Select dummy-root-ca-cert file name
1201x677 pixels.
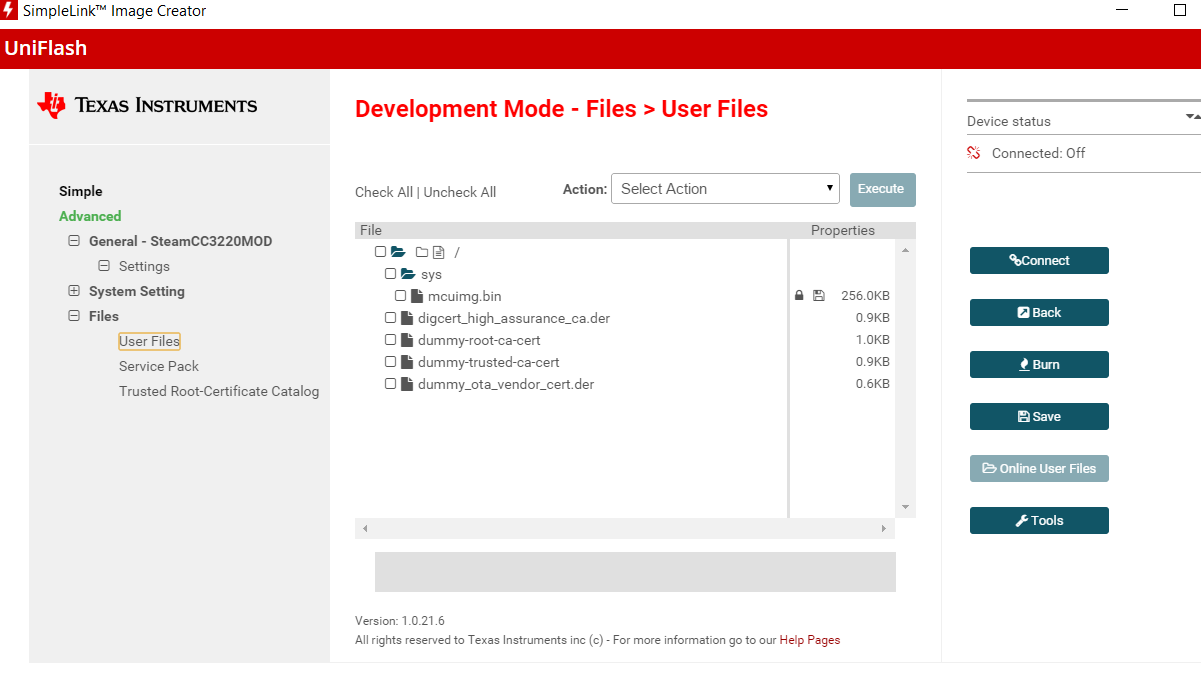pyautogui.click(x=479, y=340)
